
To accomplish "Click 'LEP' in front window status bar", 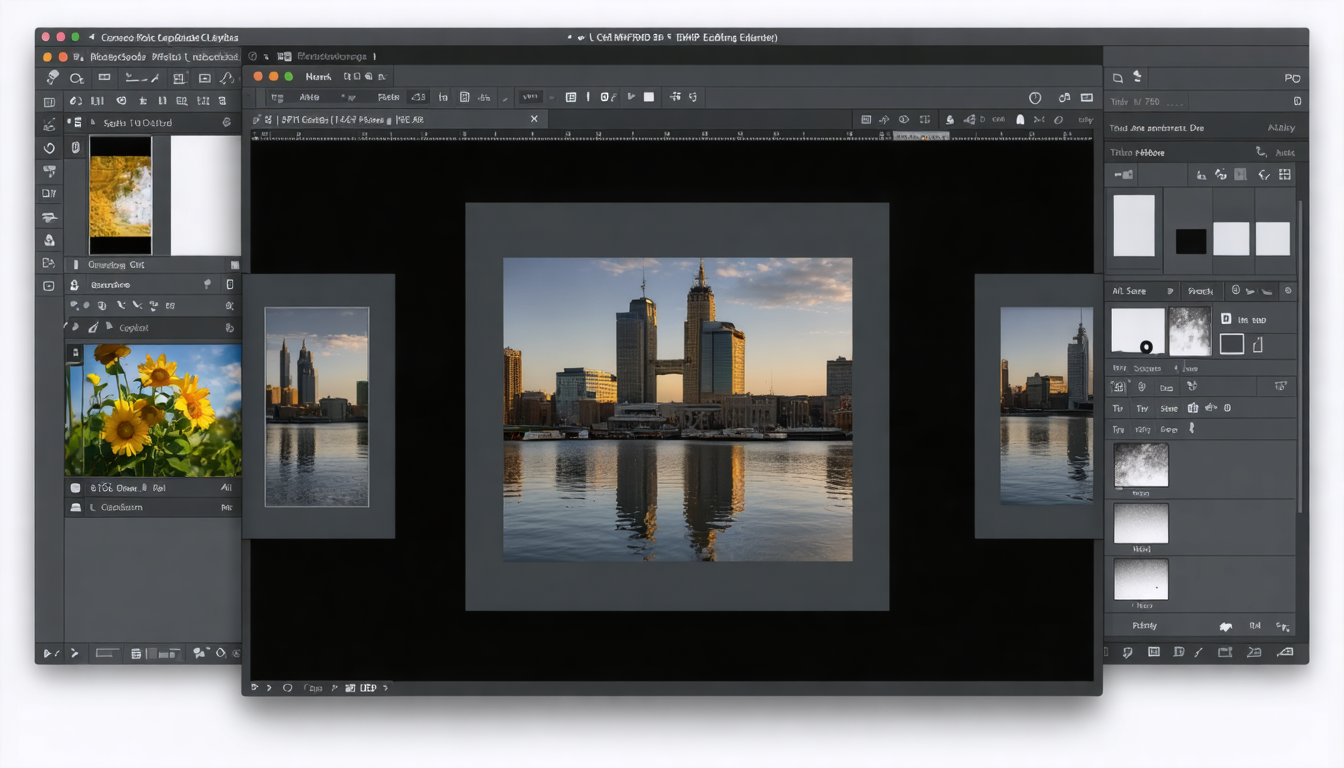I will [x=368, y=688].
